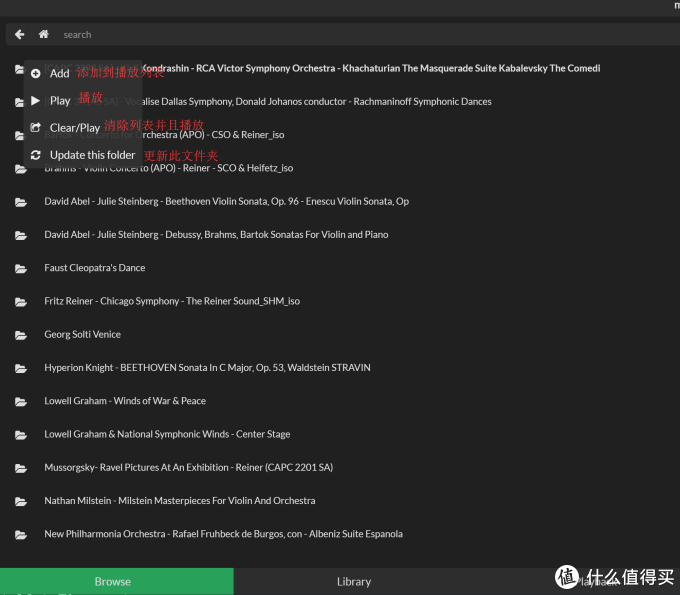Open New Philharmonia Orchestra Albeniz folder
Image resolution: width=680 pixels, height=595 pixels.
(223, 534)
